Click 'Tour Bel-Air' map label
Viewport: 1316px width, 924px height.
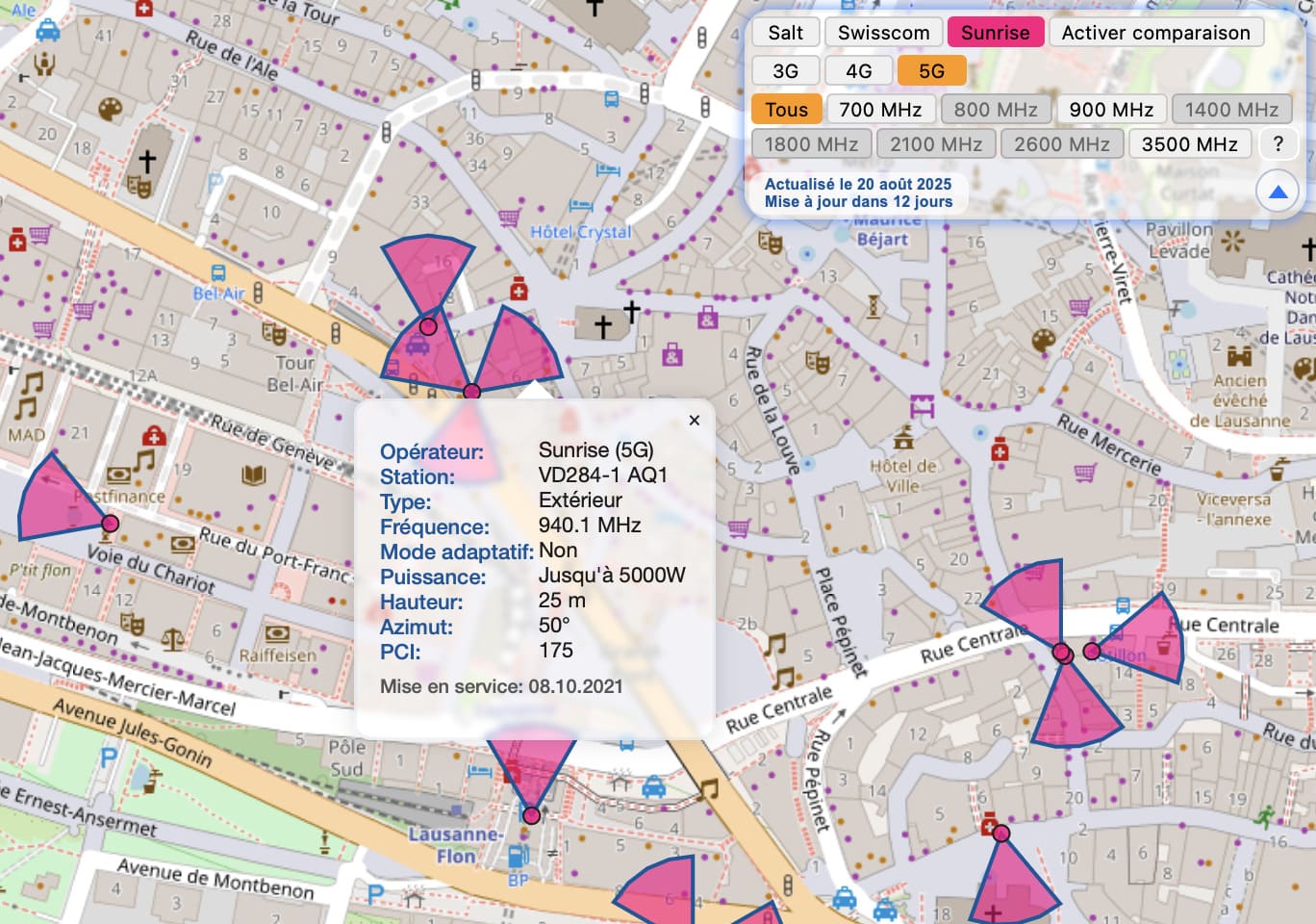pos(294,373)
